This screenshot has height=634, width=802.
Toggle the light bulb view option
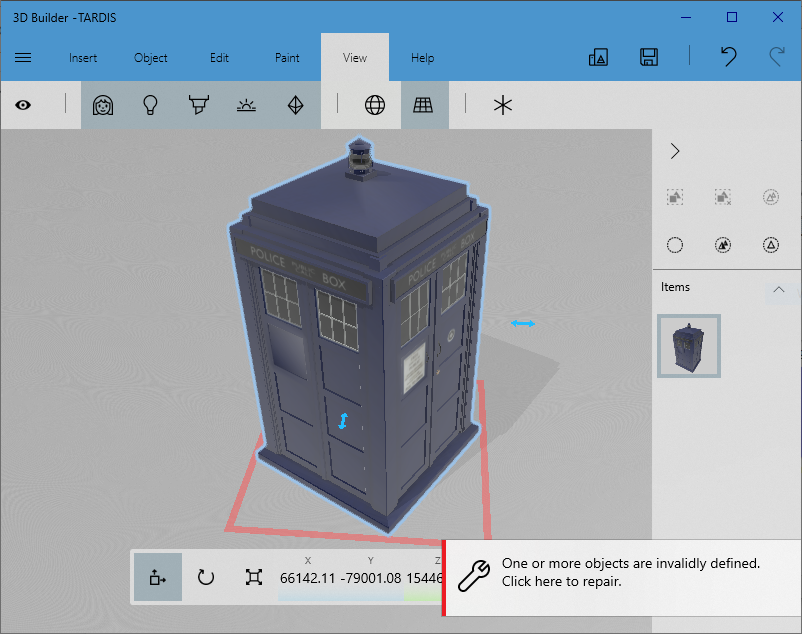(150, 105)
